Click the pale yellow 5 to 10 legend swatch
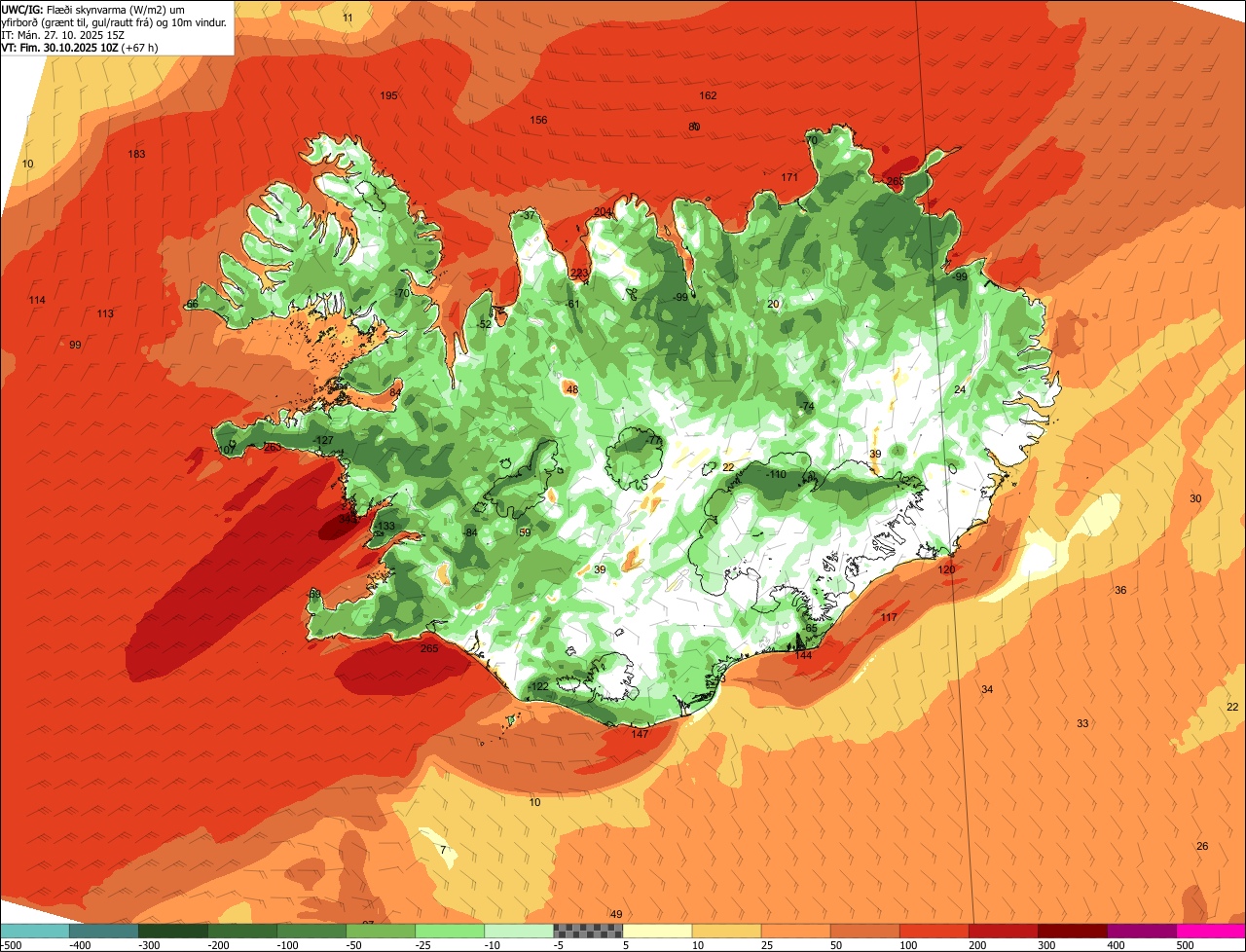Image resolution: width=1246 pixels, height=952 pixels. [657, 932]
